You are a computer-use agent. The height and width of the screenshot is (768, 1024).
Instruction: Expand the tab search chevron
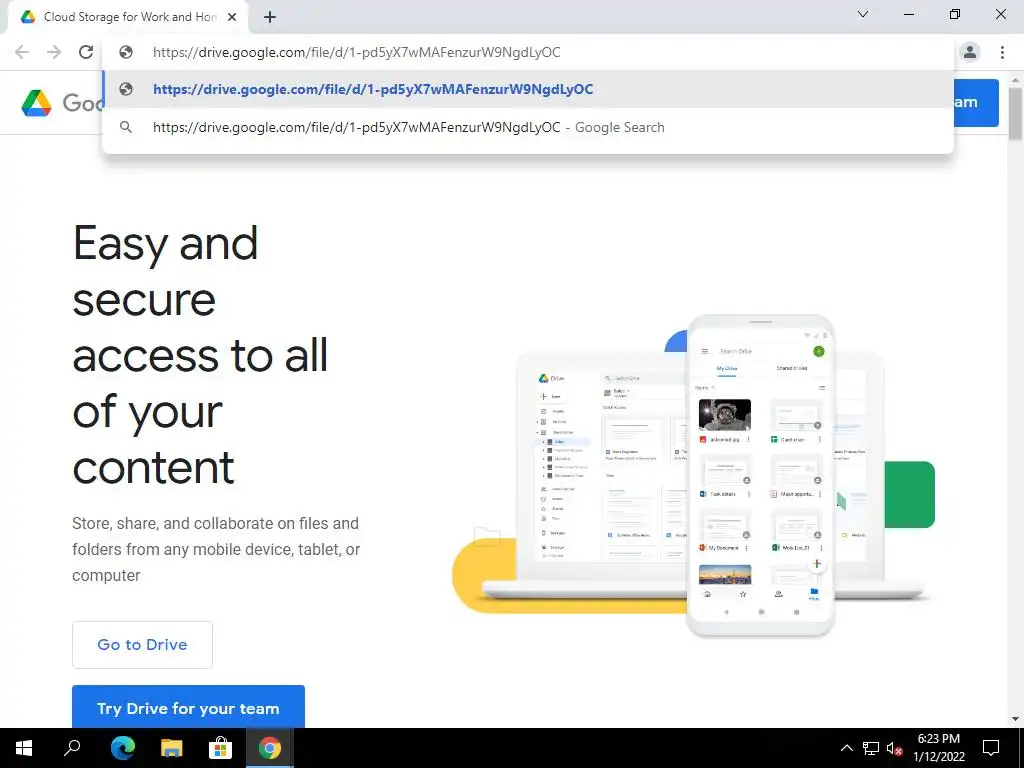point(863,14)
